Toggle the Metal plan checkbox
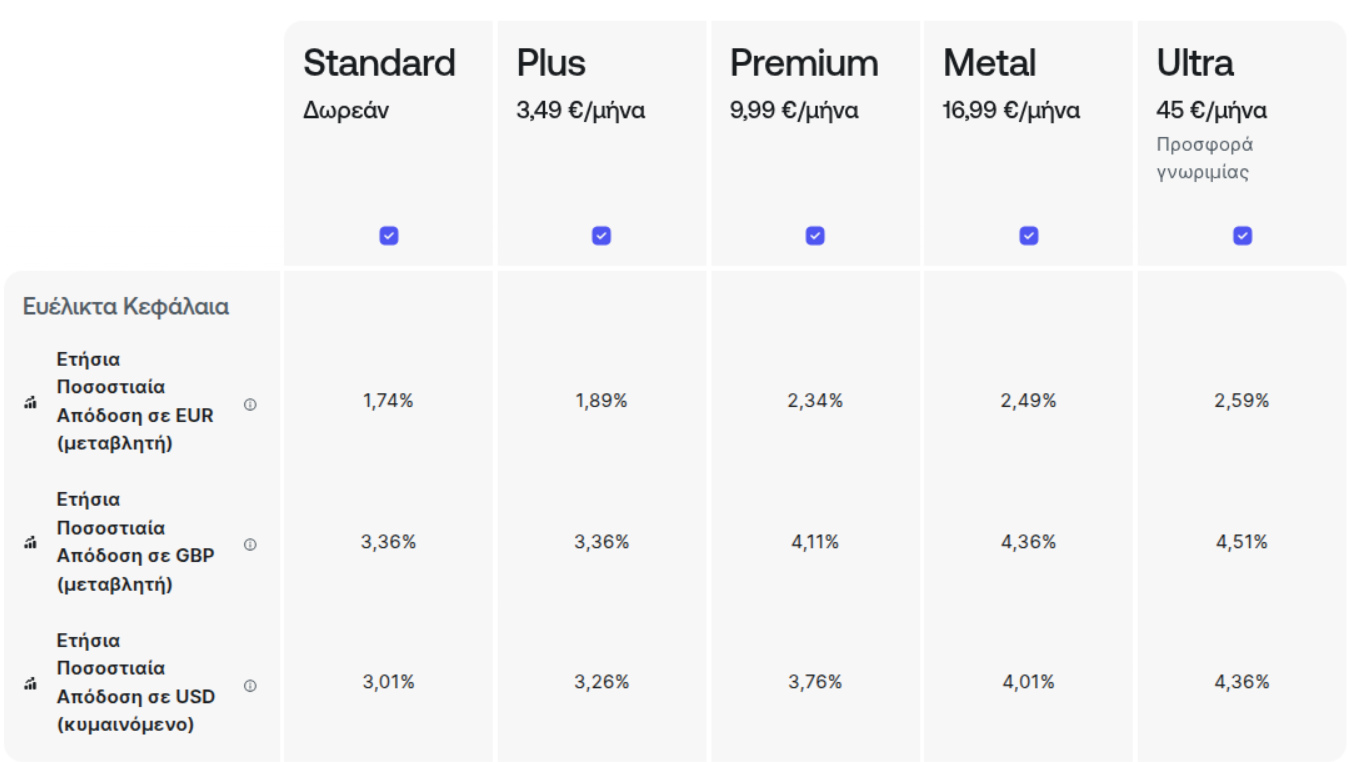Screen dimensions: 1357x762 [x=1028, y=236]
